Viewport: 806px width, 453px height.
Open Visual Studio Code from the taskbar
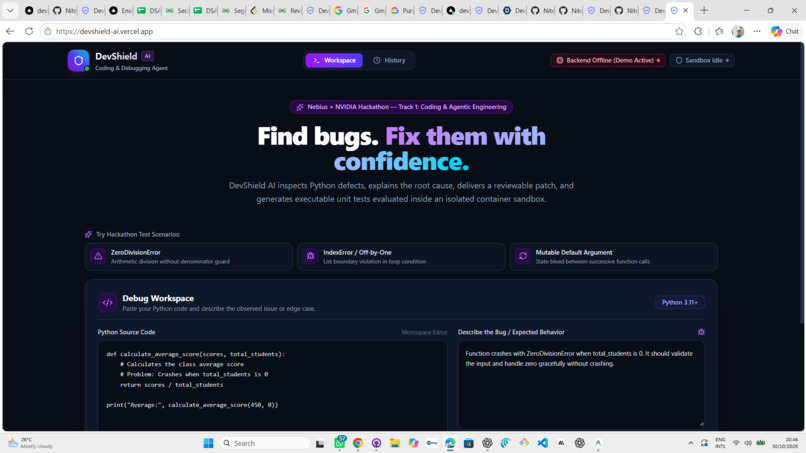(x=542, y=443)
